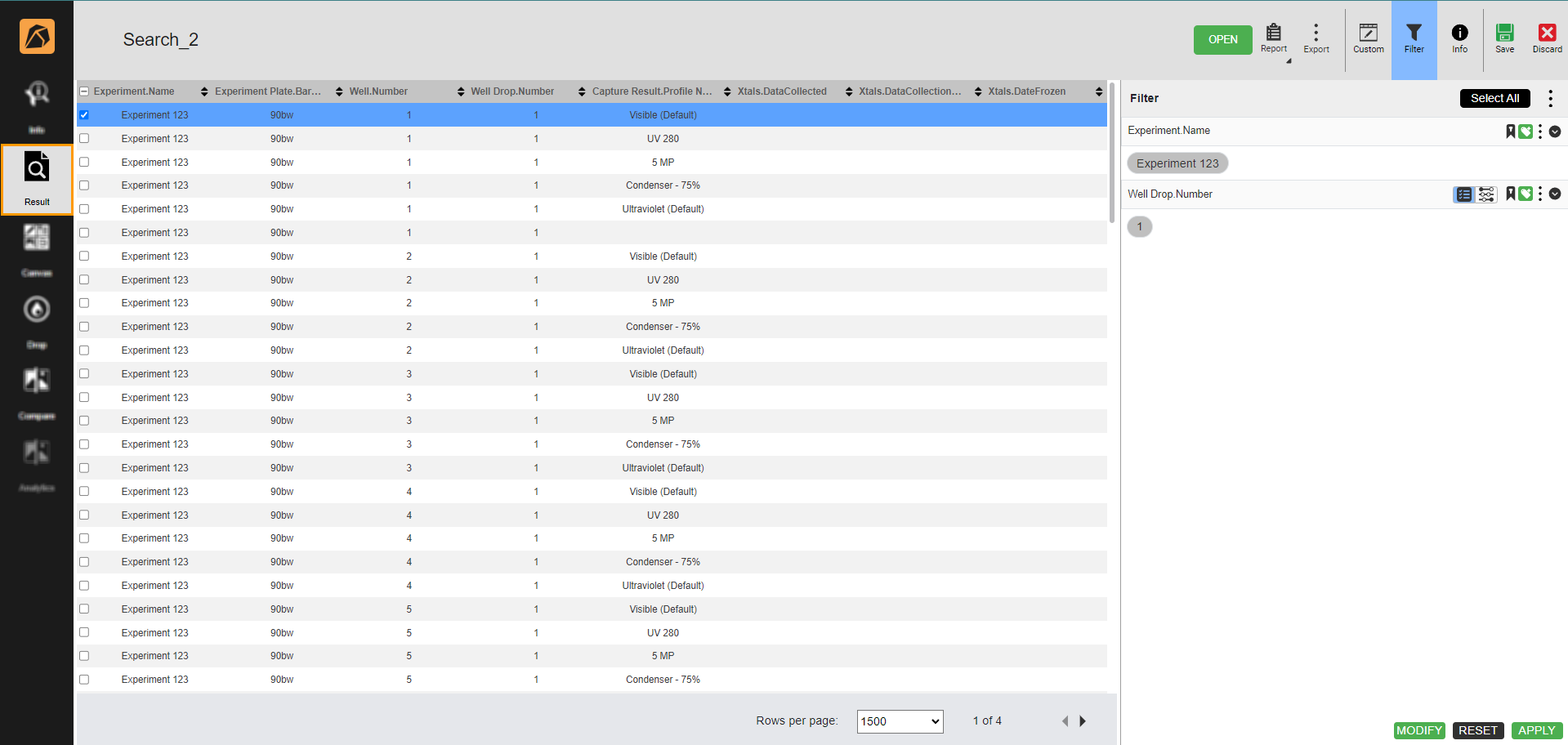This screenshot has width=1568, height=745.
Task: Click the red Discard icon
Action: [x=1547, y=38]
